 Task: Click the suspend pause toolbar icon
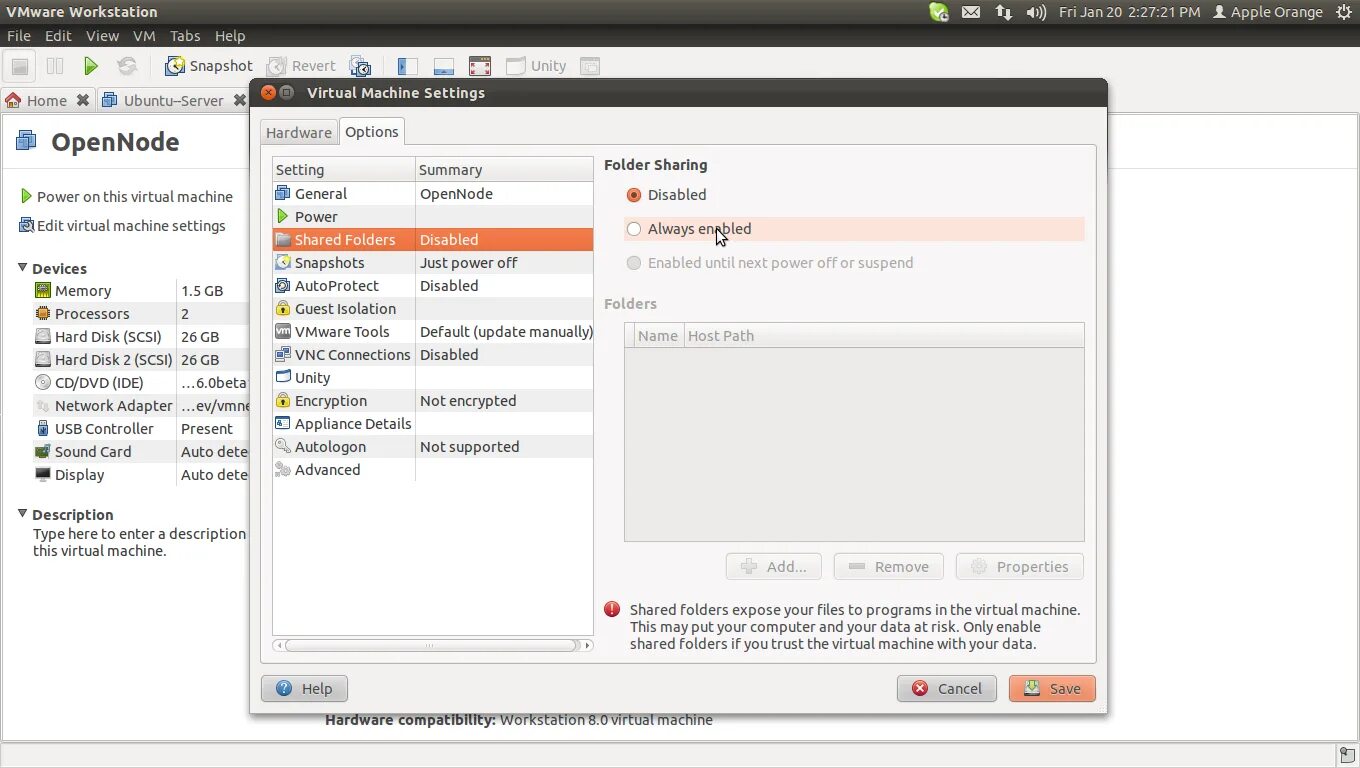[x=55, y=66]
